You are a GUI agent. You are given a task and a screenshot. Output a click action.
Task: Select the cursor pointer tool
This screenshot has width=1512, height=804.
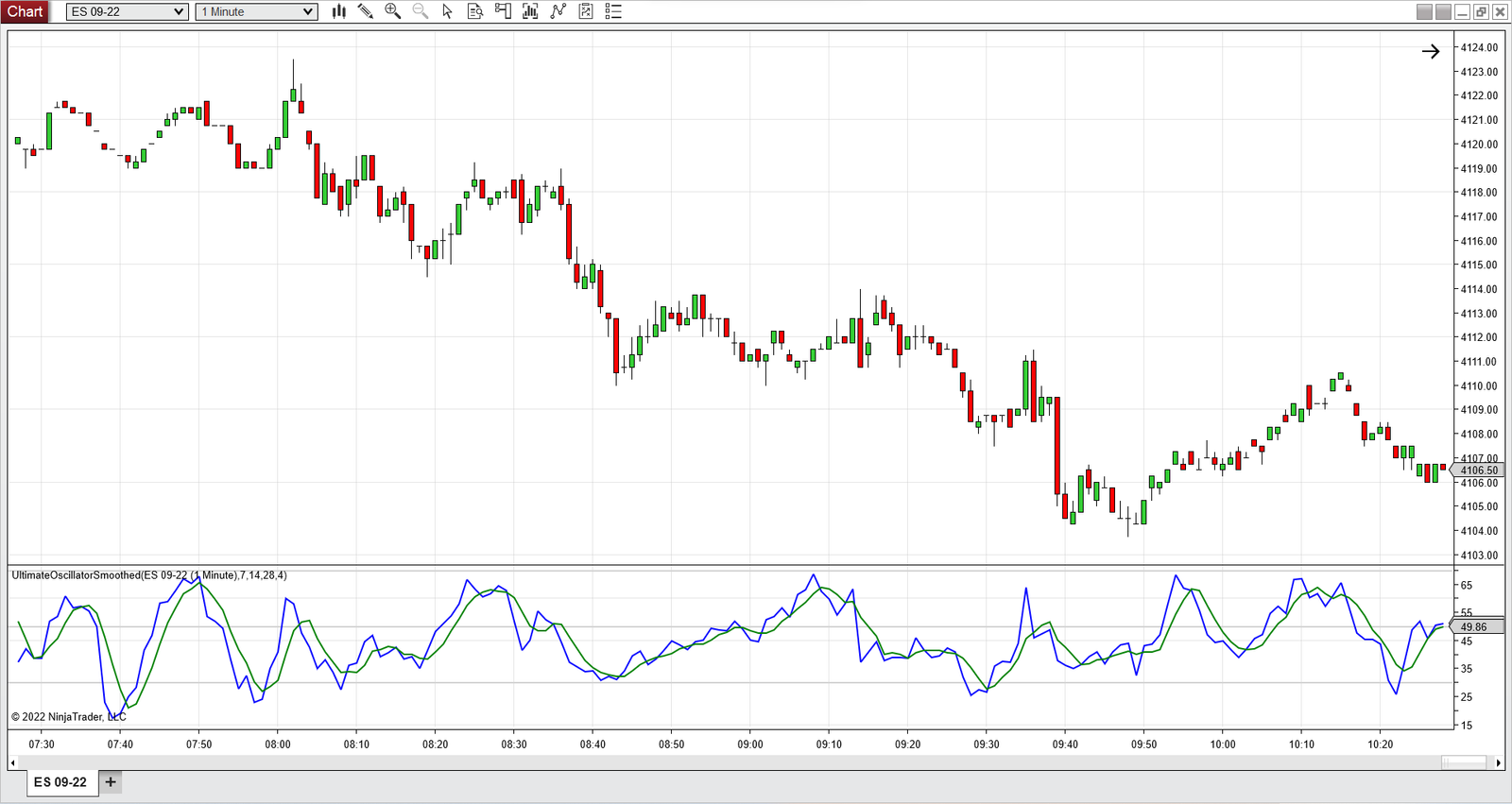pyautogui.click(x=448, y=11)
